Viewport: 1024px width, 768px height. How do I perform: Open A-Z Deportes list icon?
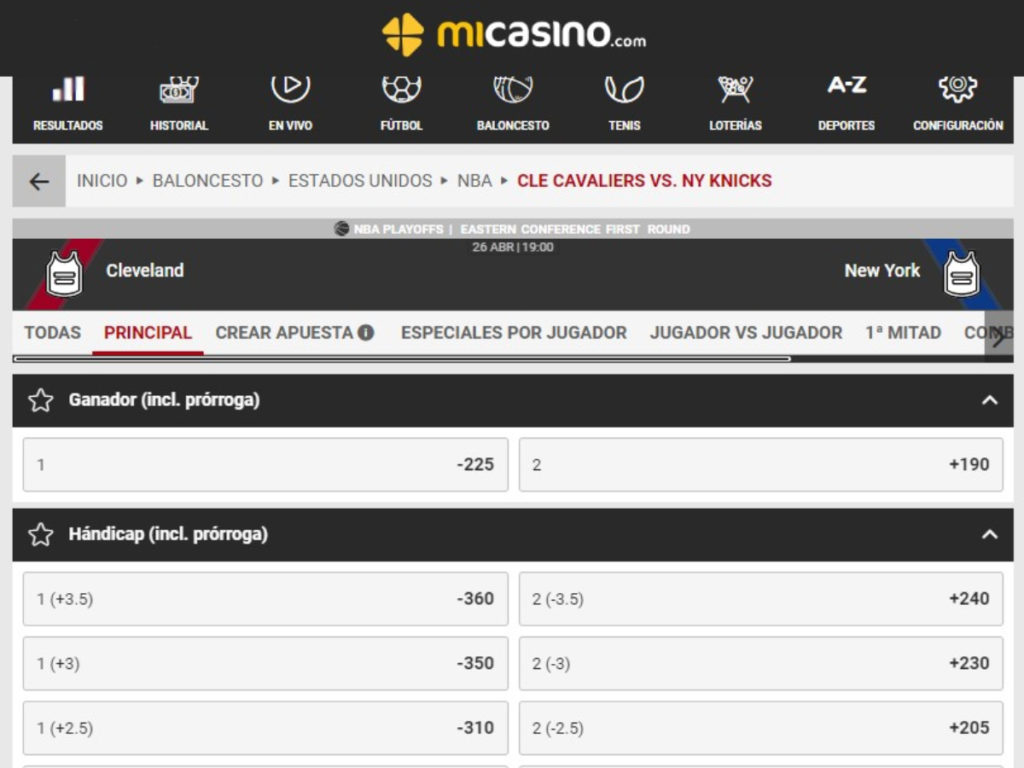pos(847,85)
